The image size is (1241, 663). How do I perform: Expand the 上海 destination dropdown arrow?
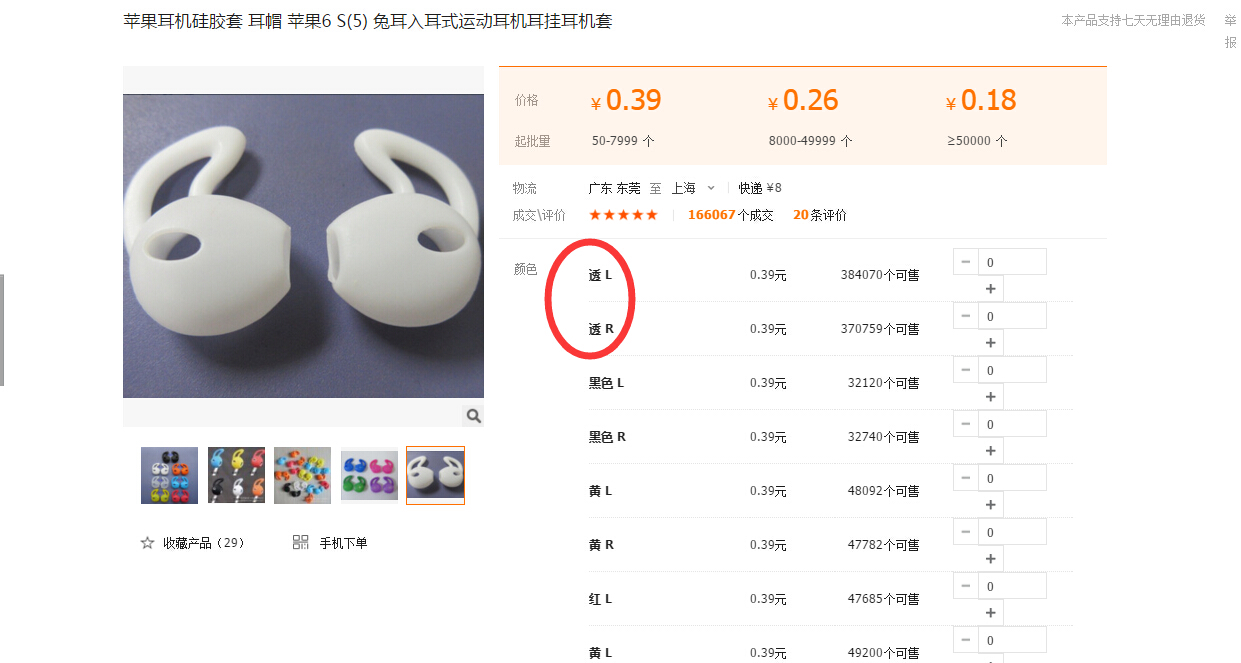(711, 188)
